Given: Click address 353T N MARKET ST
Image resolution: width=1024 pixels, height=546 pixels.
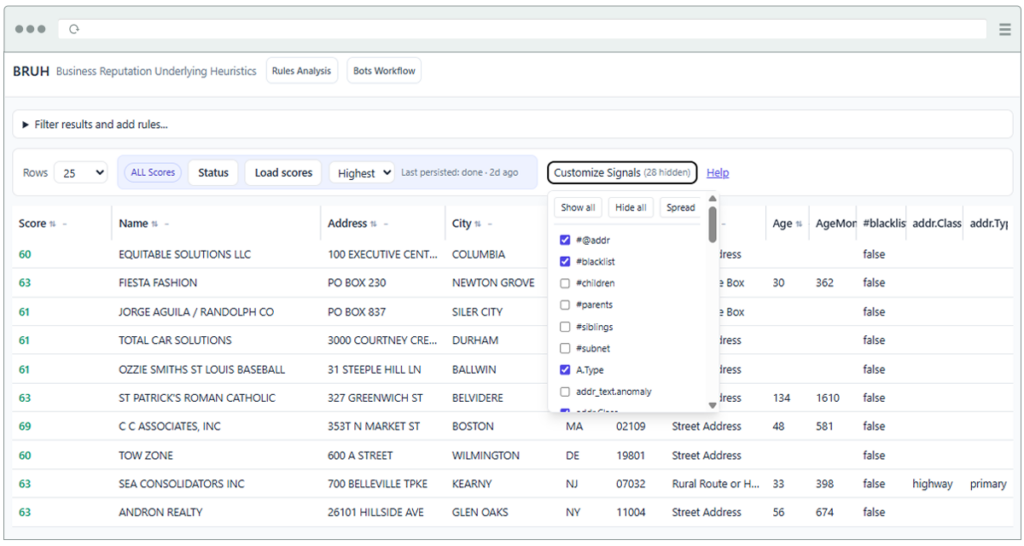Looking at the screenshot, I should [x=374, y=426].
